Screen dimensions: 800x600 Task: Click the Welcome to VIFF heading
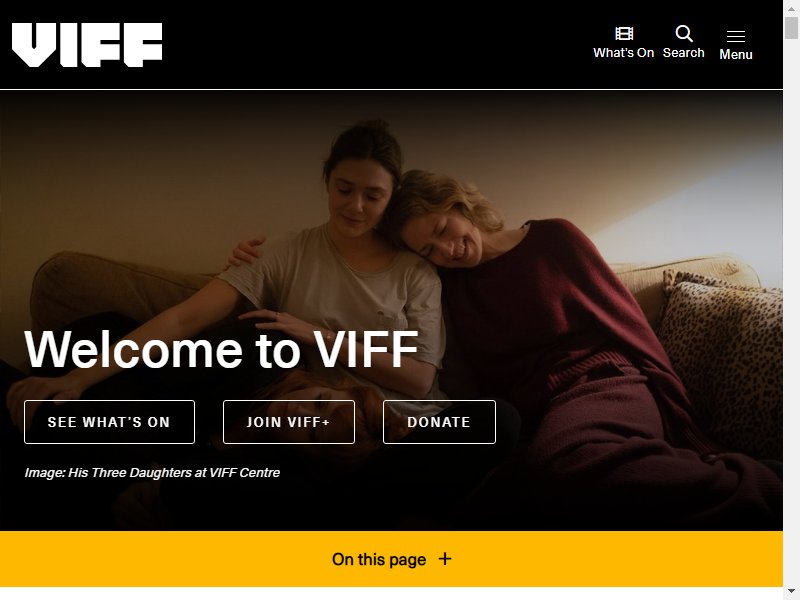point(221,349)
